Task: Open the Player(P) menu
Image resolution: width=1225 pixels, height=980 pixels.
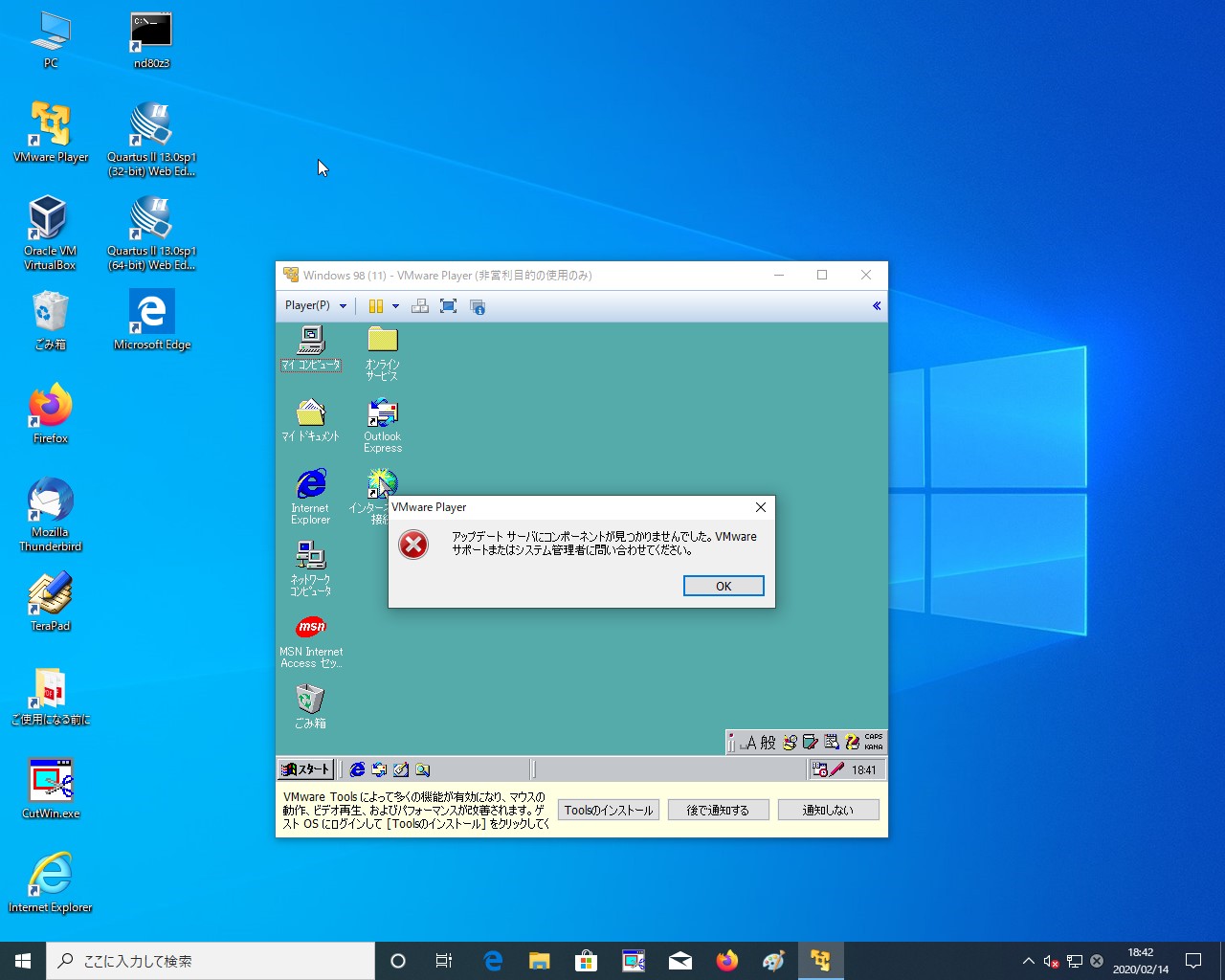Action: coord(316,305)
